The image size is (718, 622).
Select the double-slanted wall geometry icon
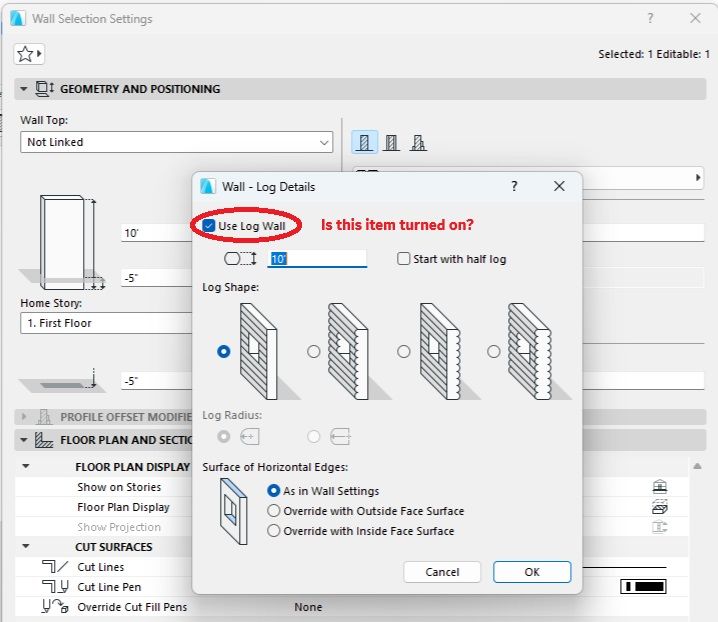coord(418,142)
